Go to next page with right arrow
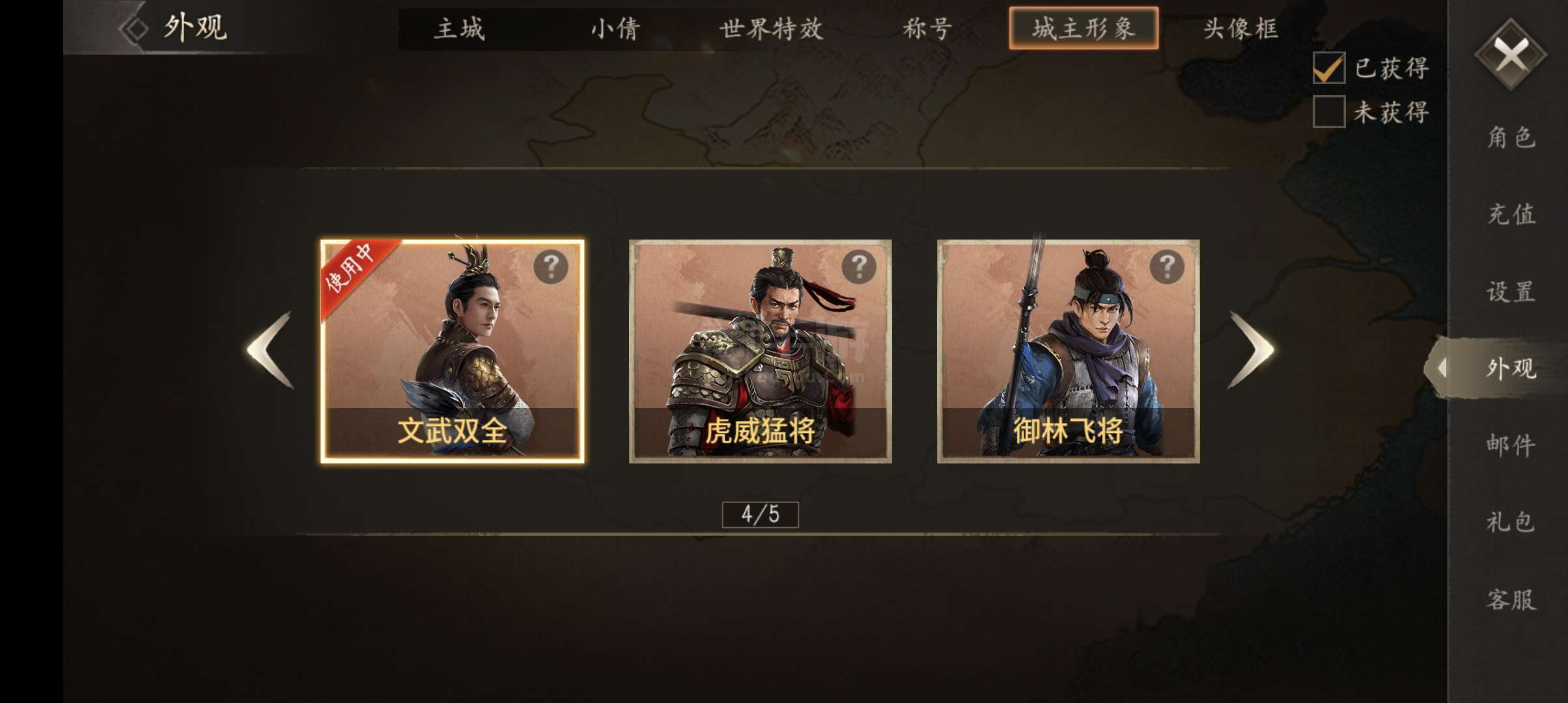 [1250, 350]
